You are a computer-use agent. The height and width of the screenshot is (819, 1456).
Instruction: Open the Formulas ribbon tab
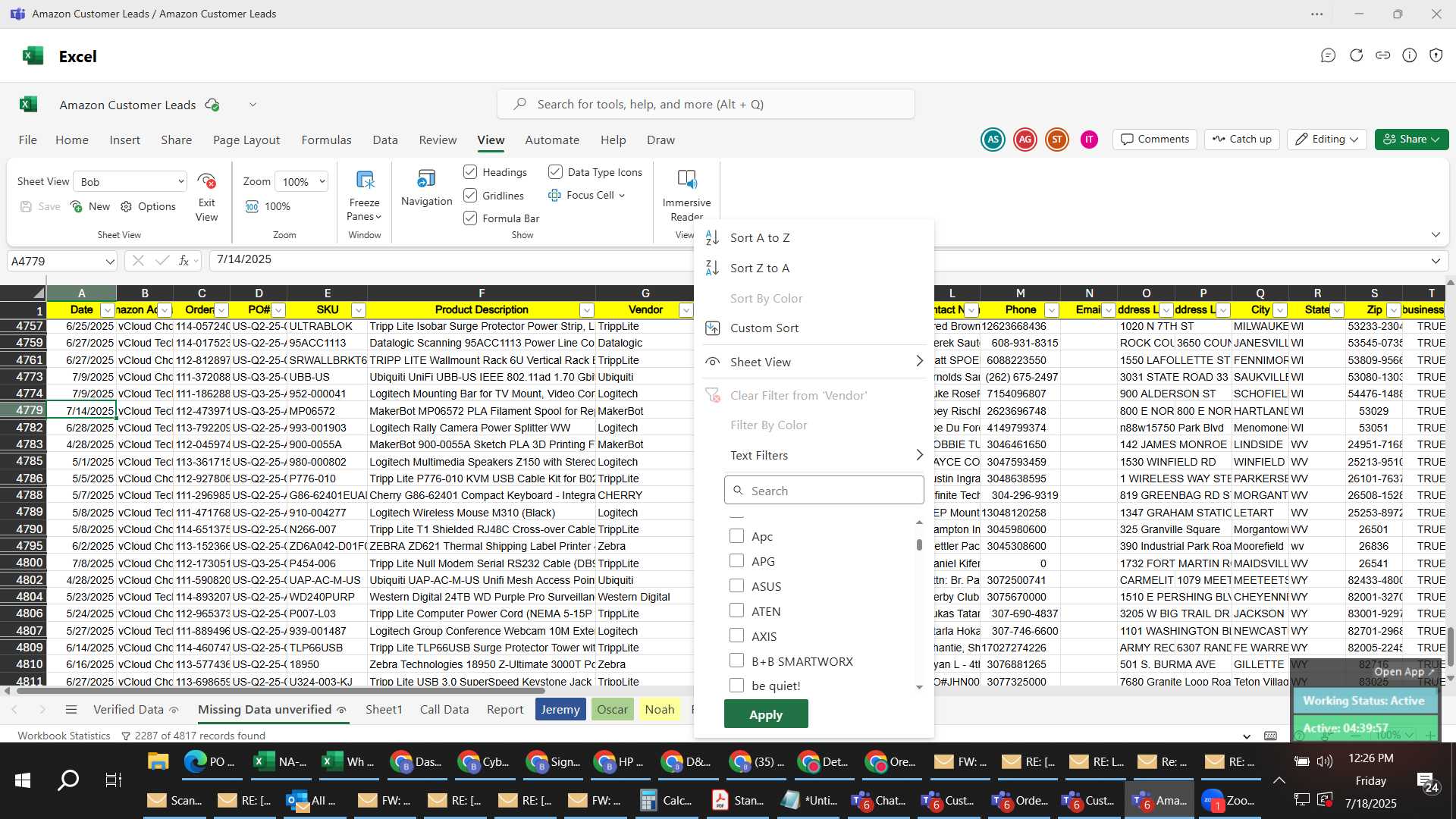(326, 140)
